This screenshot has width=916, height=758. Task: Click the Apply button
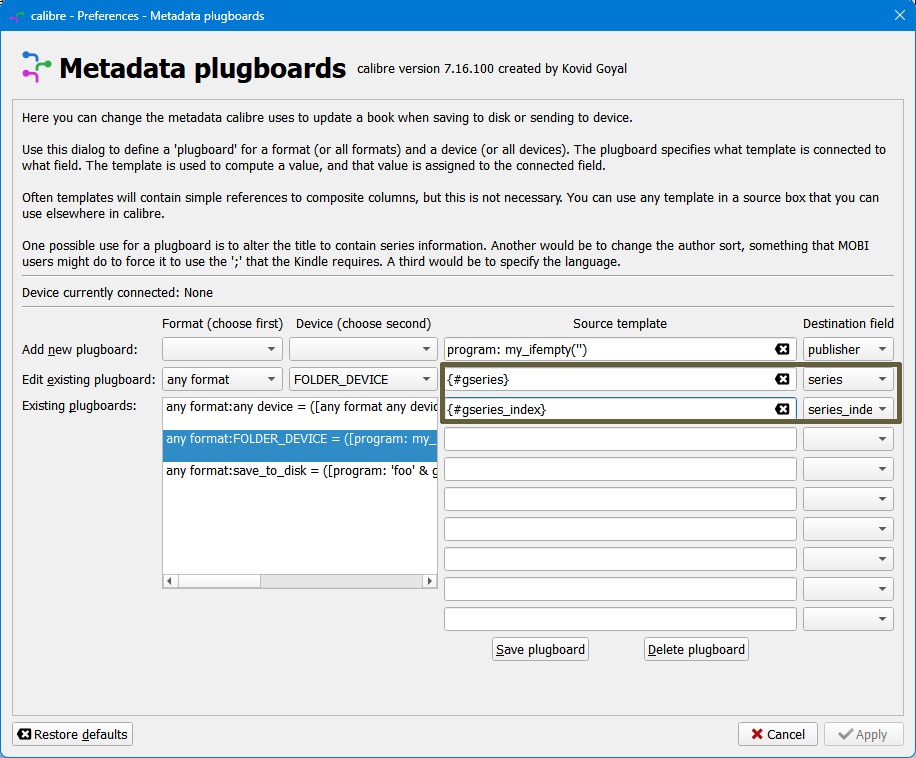point(863,734)
